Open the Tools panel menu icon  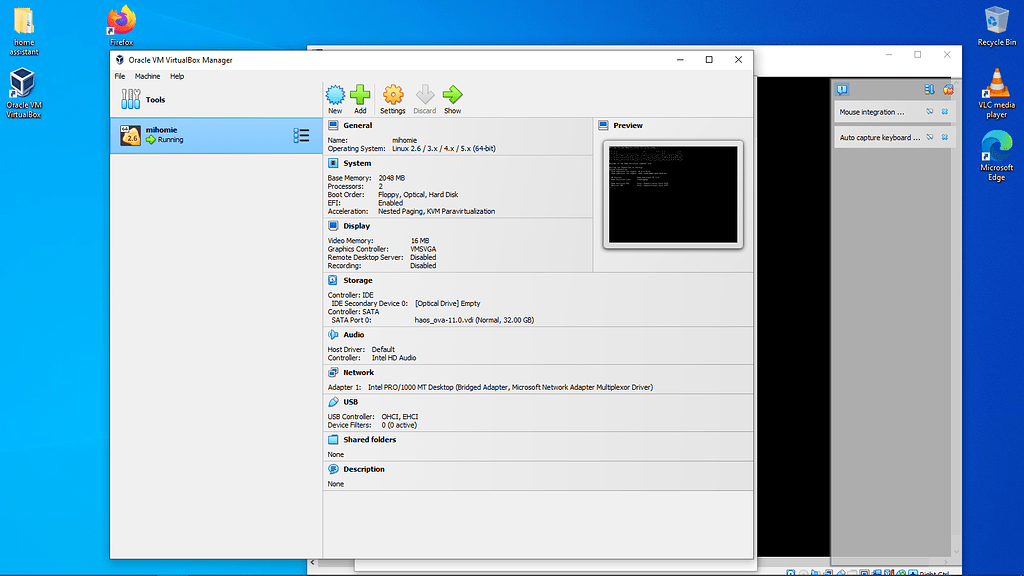(131, 97)
